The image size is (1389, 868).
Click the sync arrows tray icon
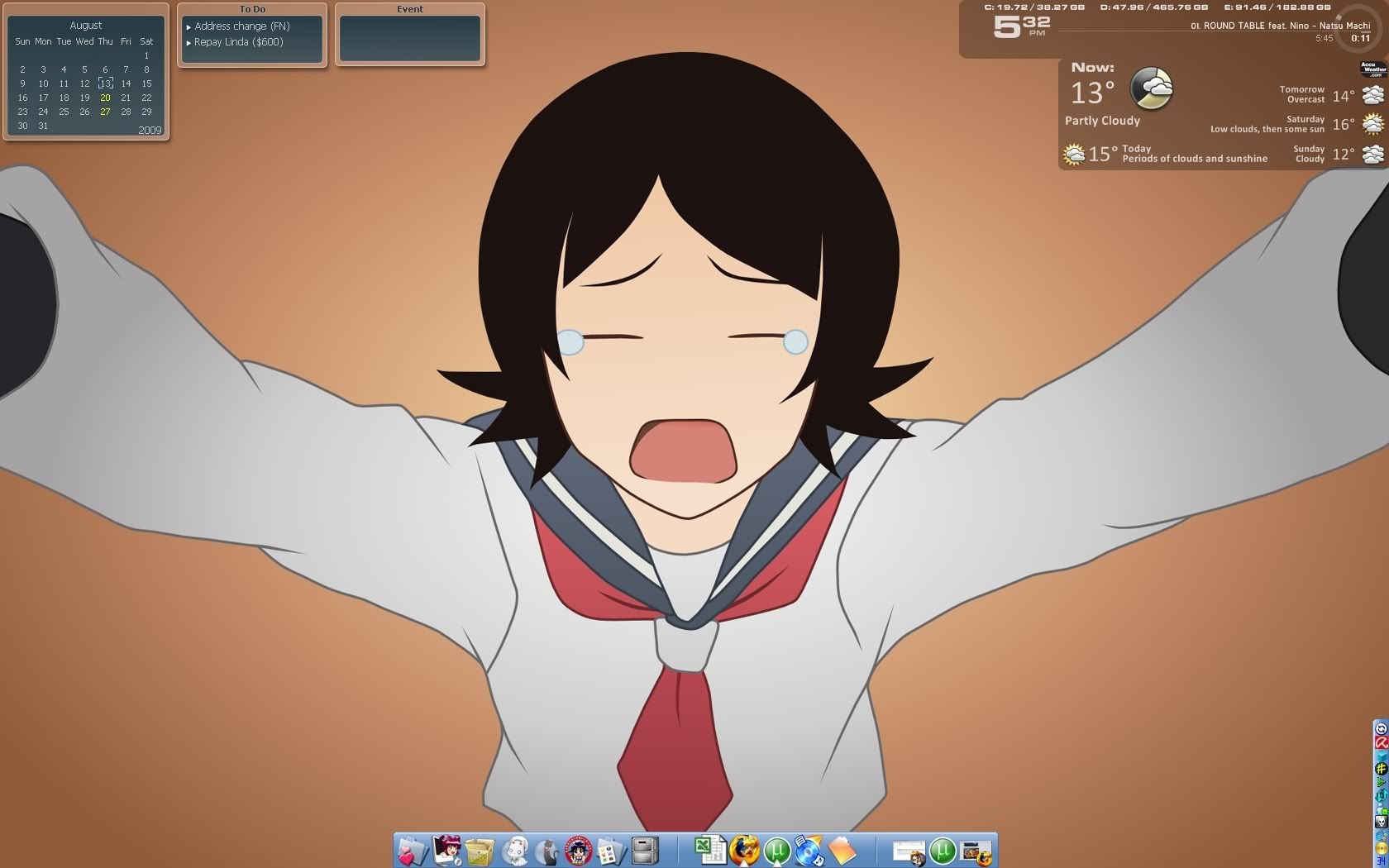coord(1381,729)
